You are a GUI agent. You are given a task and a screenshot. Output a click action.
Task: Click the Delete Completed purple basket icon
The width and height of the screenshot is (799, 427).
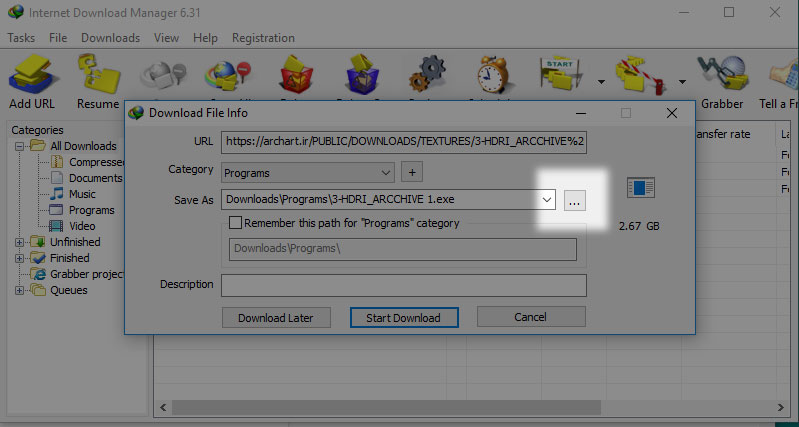point(362,76)
